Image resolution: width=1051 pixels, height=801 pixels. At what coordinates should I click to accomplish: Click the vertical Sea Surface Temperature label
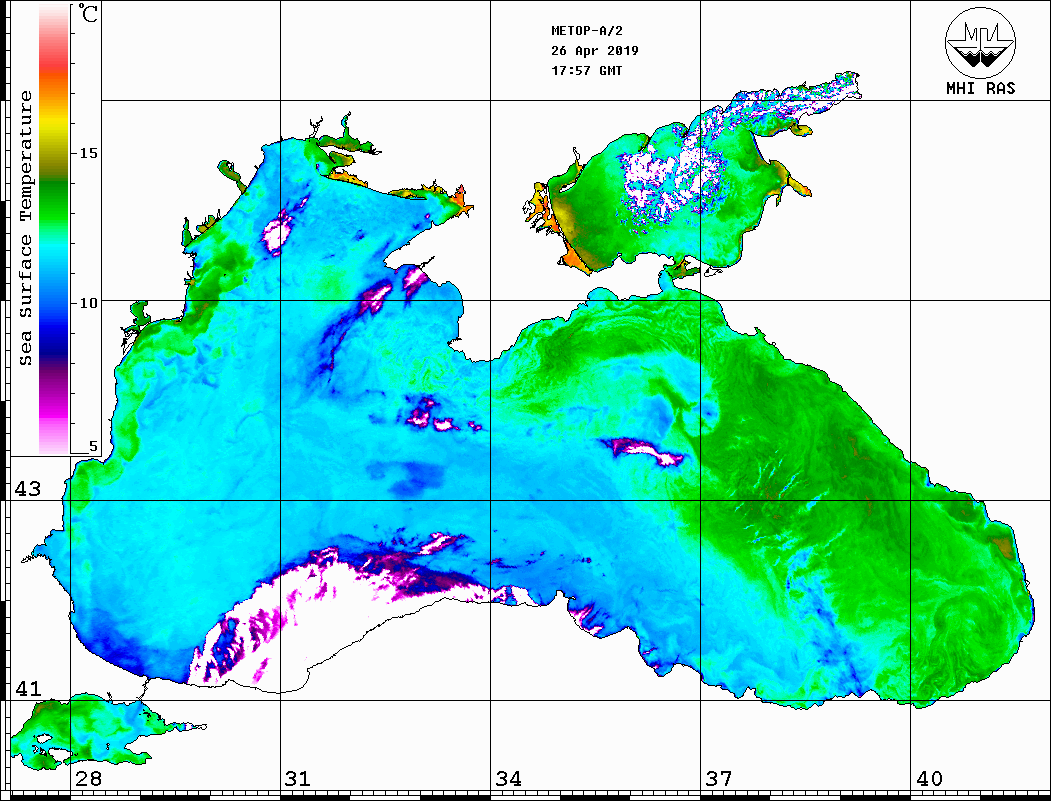point(26,228)
